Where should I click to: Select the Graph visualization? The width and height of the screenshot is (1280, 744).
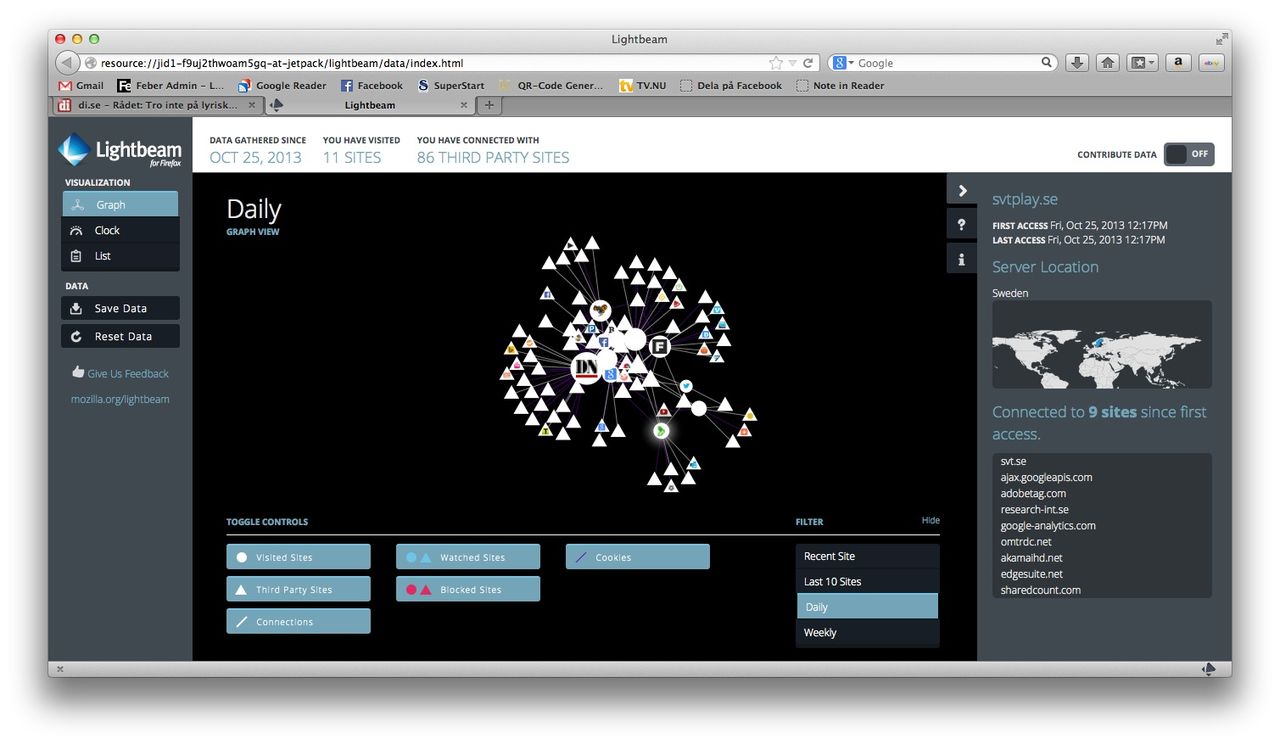[x=120, y=204]
